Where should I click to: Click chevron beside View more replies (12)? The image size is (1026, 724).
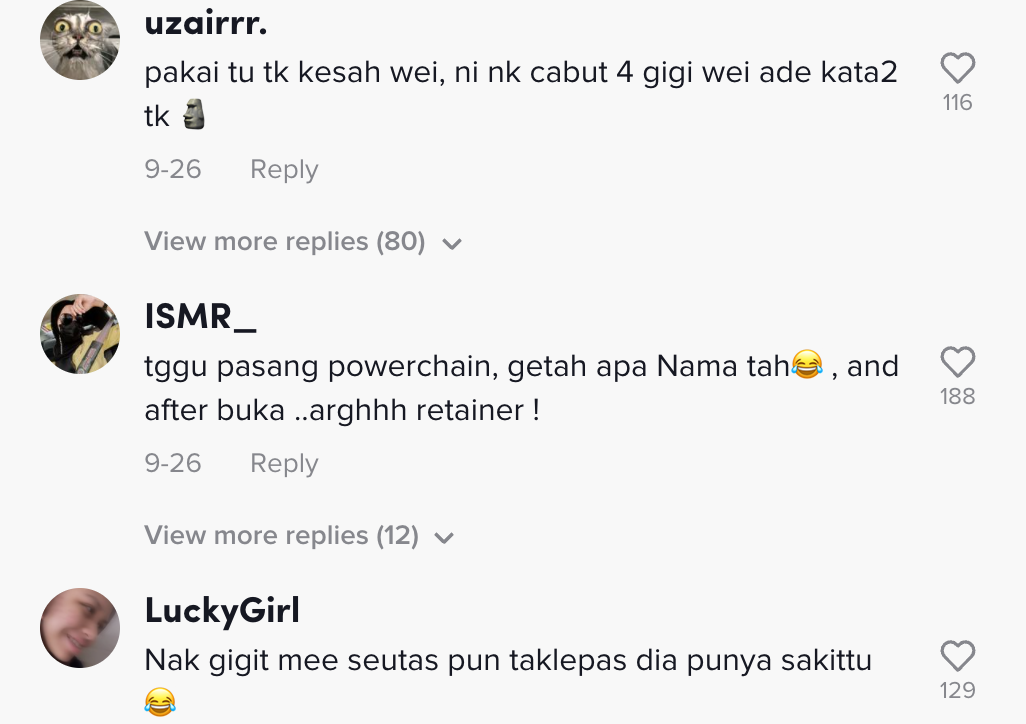(x=444, y=538)
